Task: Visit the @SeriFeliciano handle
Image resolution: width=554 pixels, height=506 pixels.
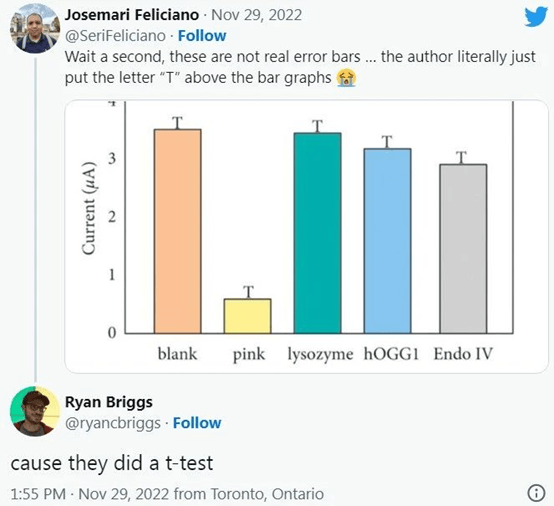Action: (115, 36)
